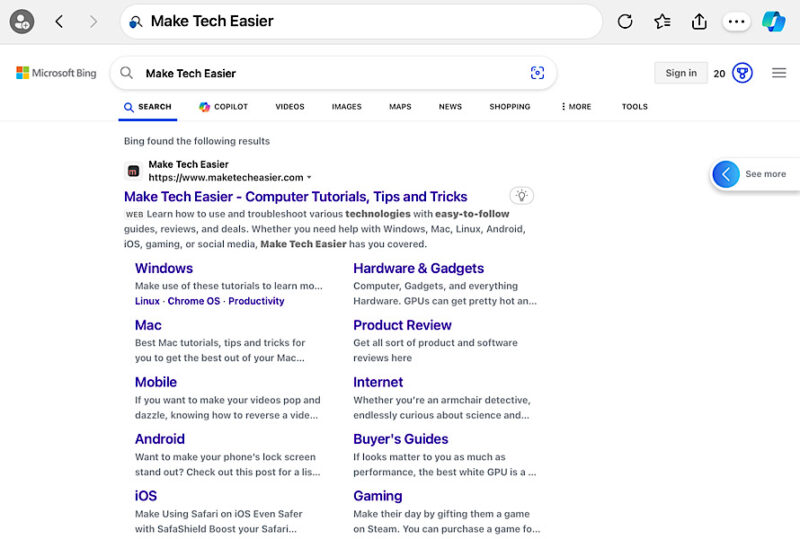Screen dimensions: 800x539
Task: Click the https://www.maketecheasier.com URL text
Action: [x=226, y=178]
